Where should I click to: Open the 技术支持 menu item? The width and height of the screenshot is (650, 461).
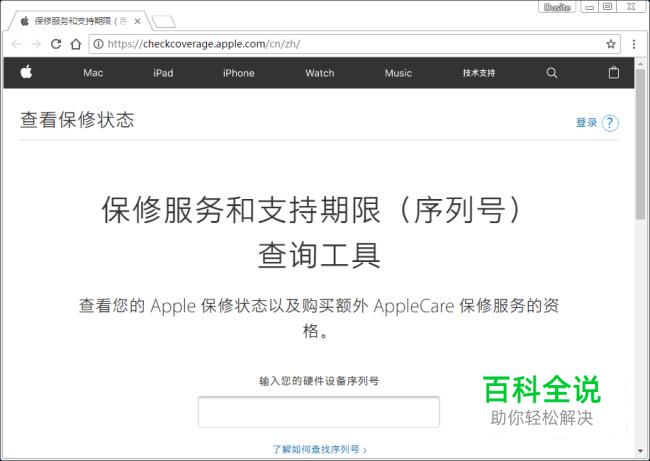pyautogui.click(x=479, y=73)
